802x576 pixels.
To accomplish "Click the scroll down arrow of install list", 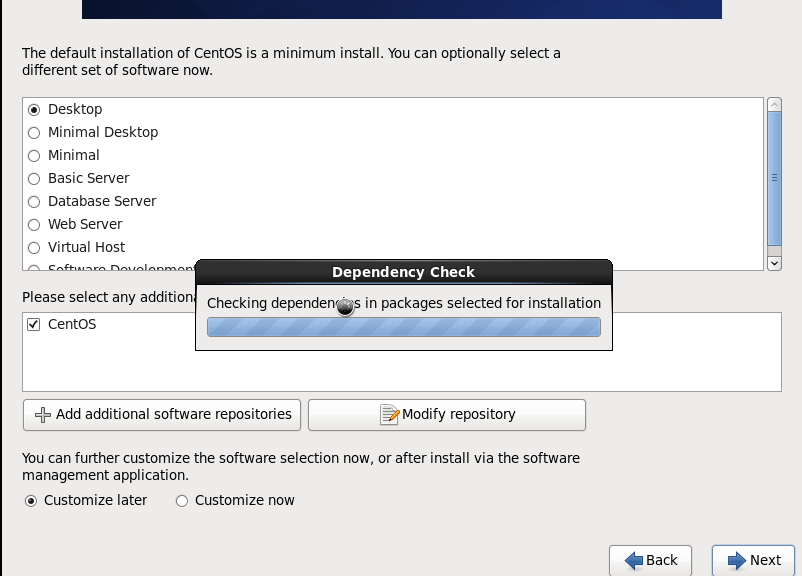I will tap(774, 263).
